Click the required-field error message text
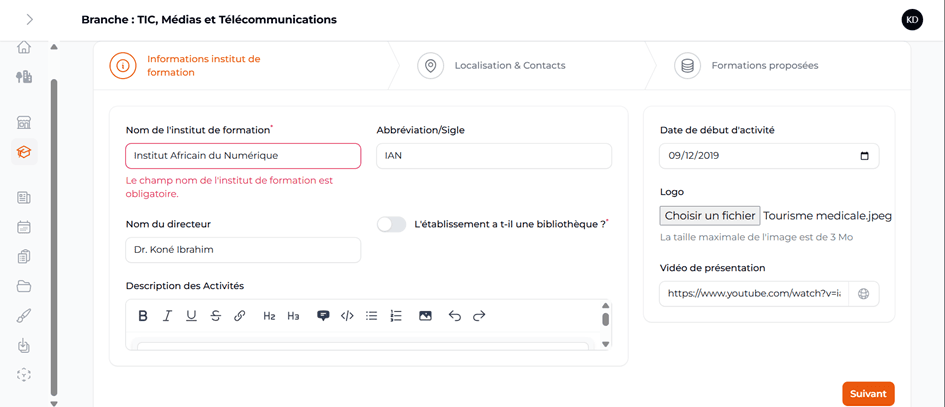This screenshot has height=407, width=945. tap(229, 187)
